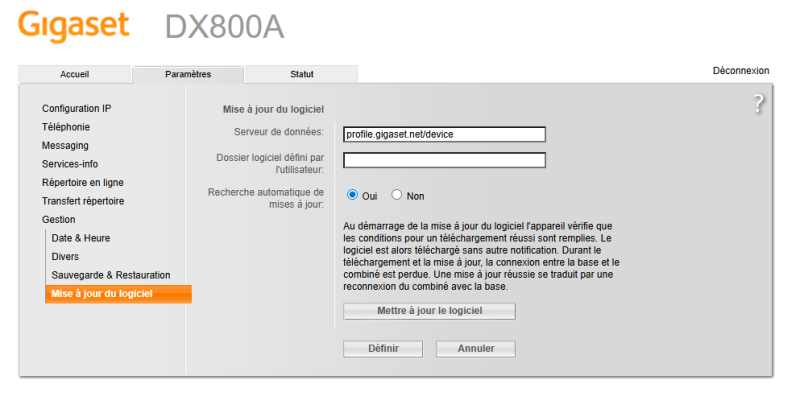Click the Annuler button
This screenshot has height=413, width=800.
(x=476, y=349)
